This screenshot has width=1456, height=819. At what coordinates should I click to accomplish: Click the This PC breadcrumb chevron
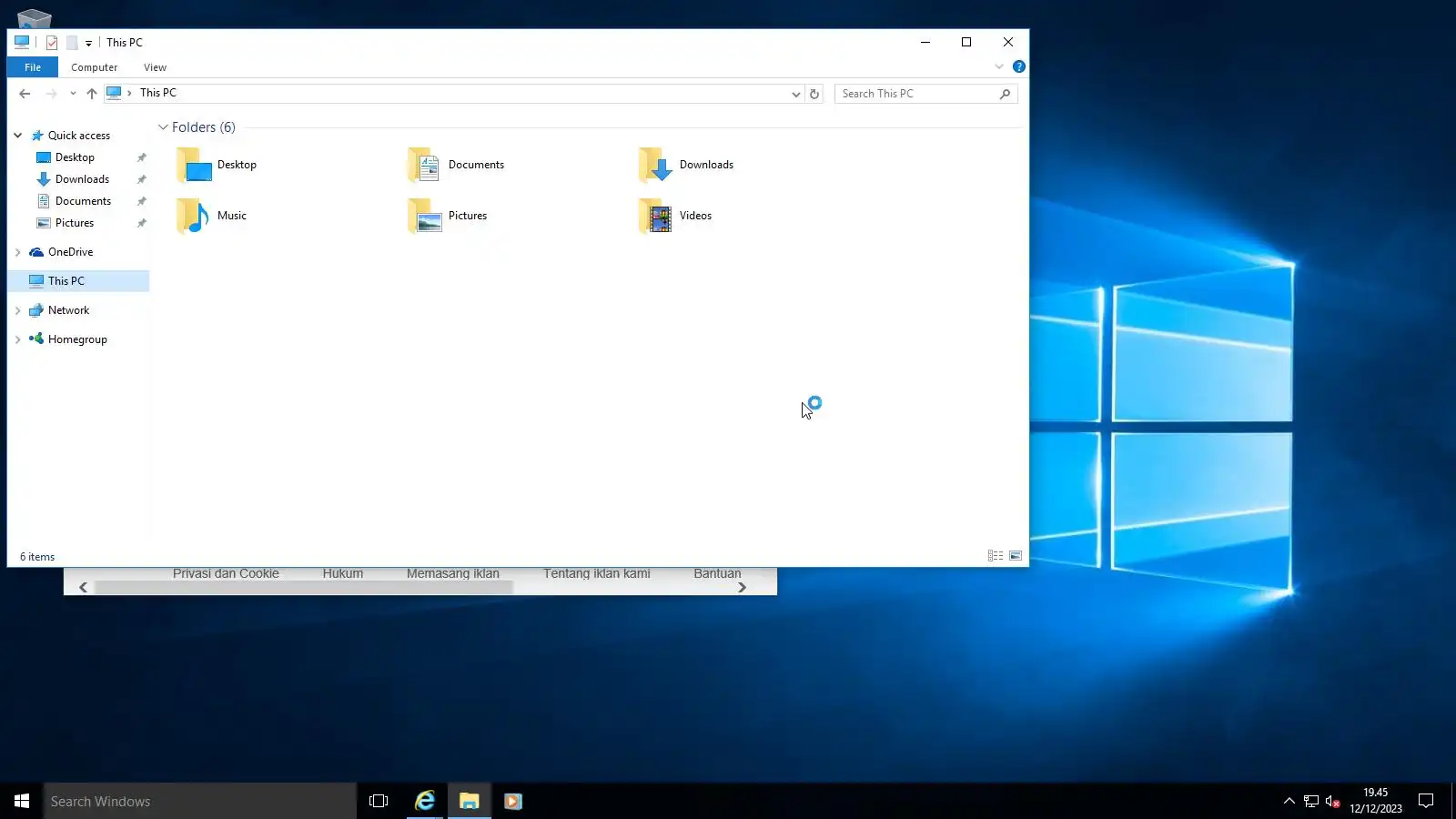point(129,93)
